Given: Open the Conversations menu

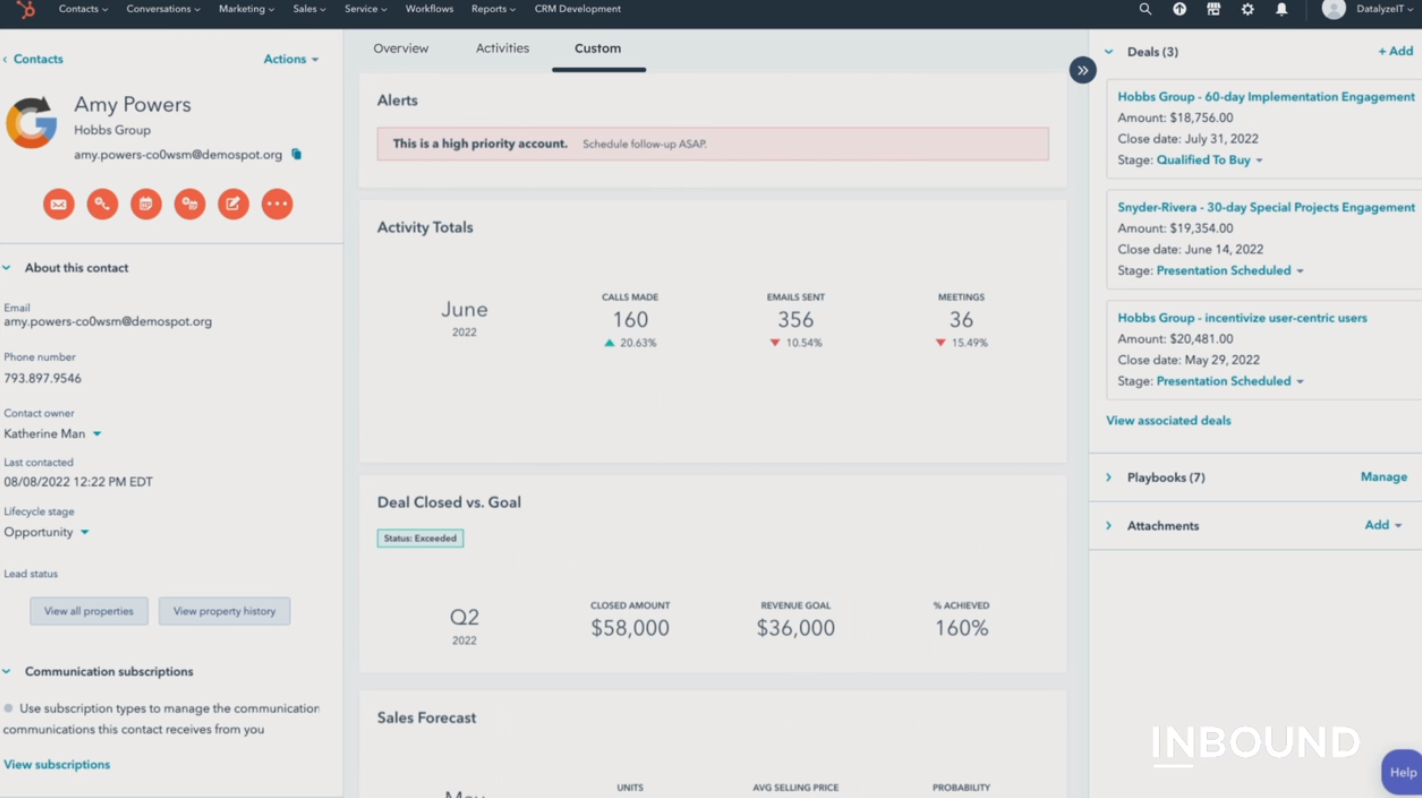Looking at the screenshot, I should [x=163, y=9].
